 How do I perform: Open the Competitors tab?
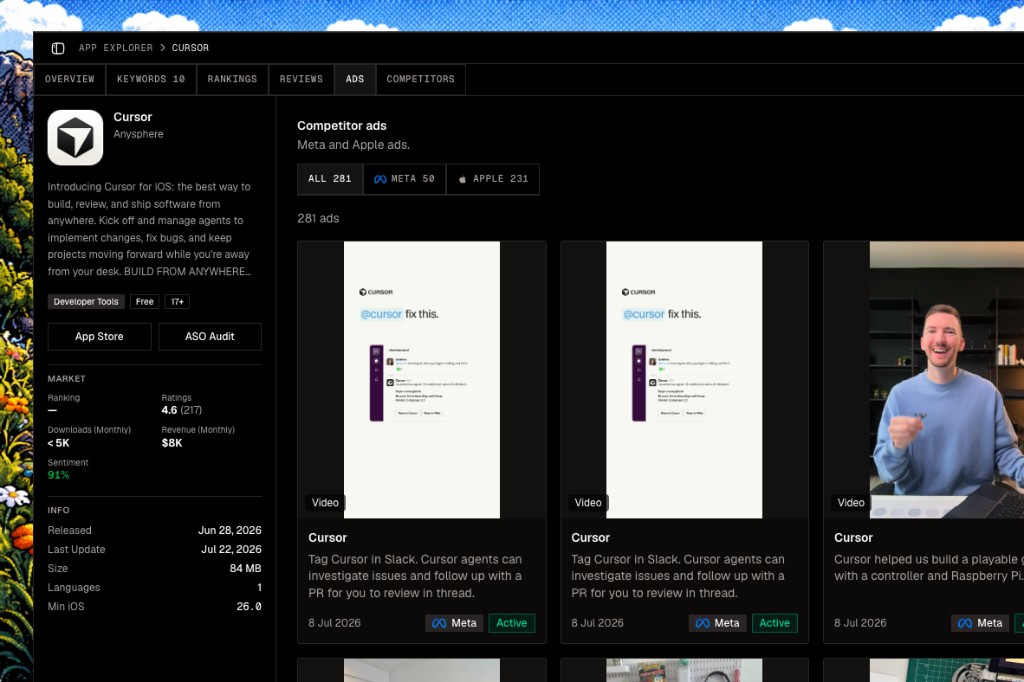pyautogui.click(x=421, y=79)
